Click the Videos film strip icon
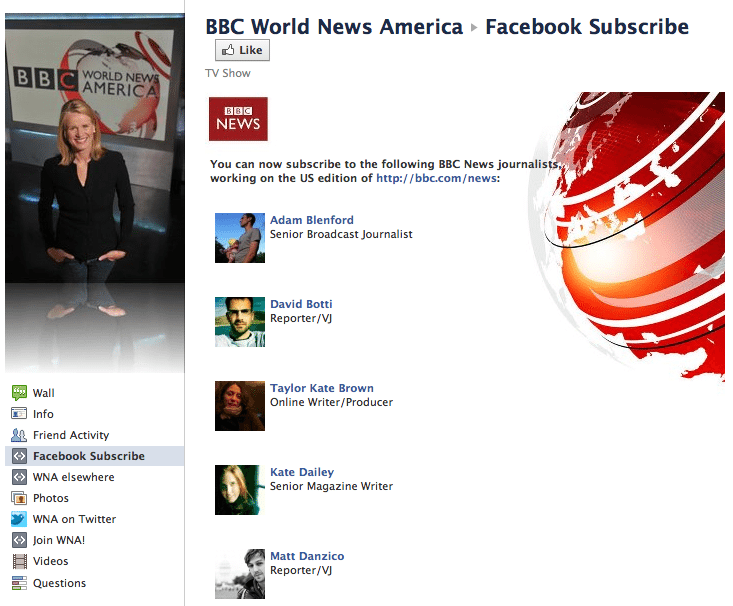 pos(19,561)
